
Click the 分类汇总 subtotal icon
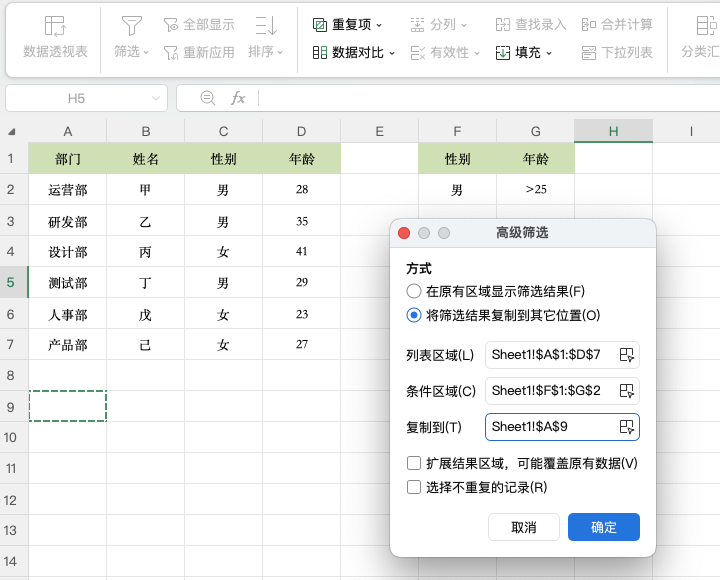705,26
